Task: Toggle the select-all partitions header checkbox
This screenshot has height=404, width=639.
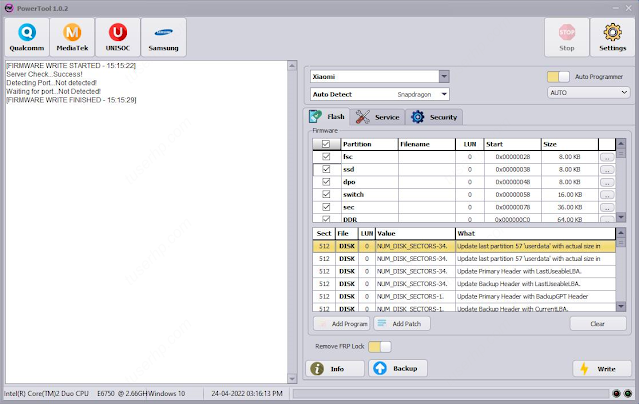Action: [326, 144]
